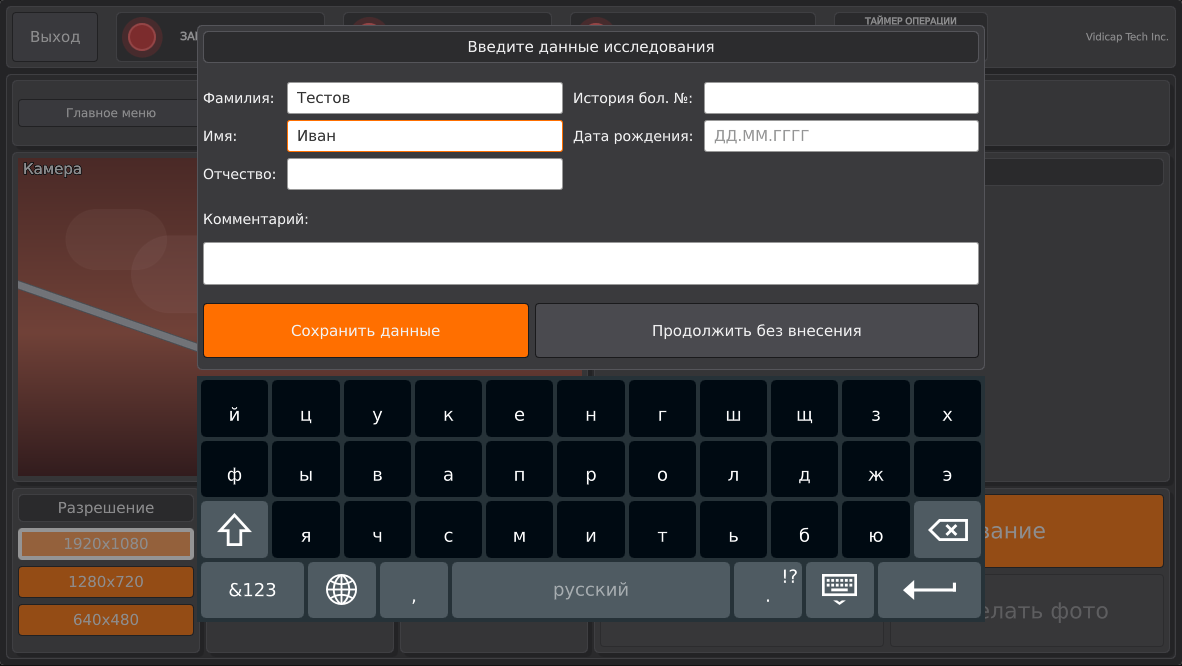This screenshot has width=1182, height=666.
Task: Tap the backspace key on keyboard
Action: tap(948, 529)
